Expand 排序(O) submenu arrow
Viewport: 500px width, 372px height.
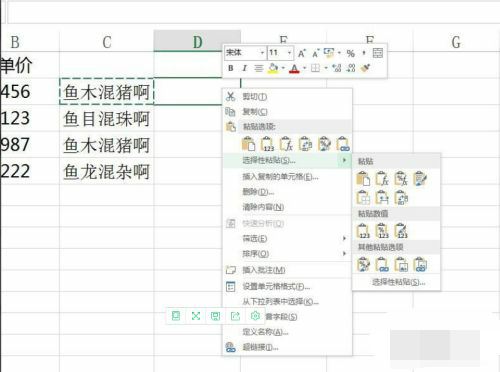(344, 254)
